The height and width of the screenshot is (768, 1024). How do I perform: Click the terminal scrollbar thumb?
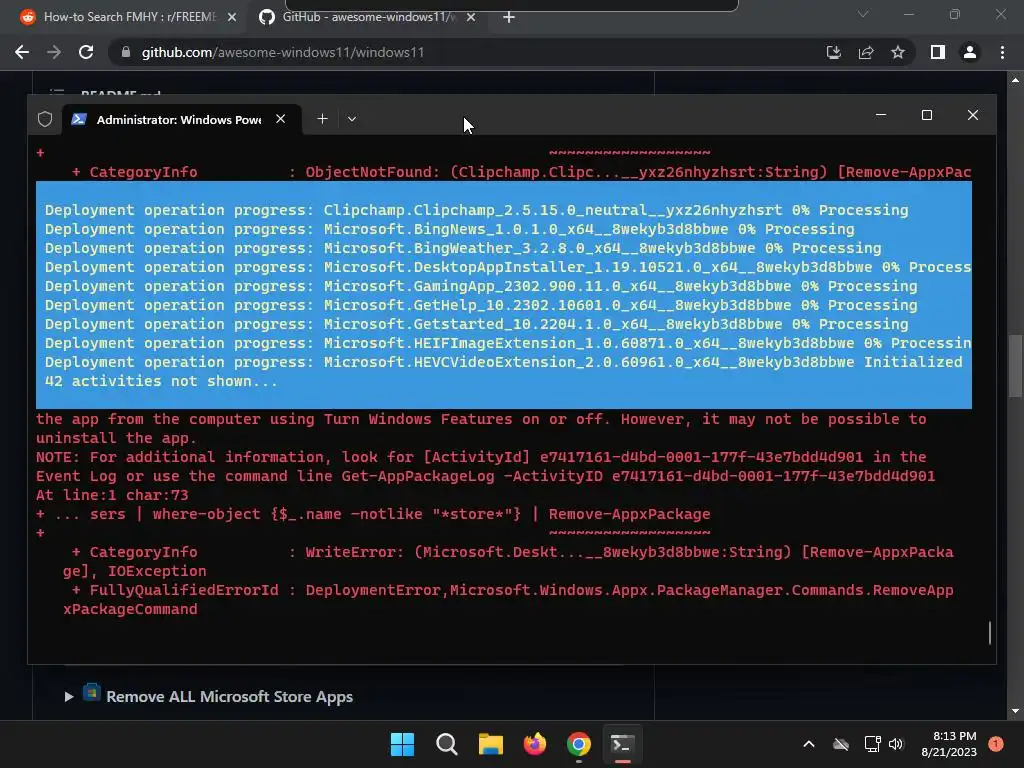(x=990, y=633)
